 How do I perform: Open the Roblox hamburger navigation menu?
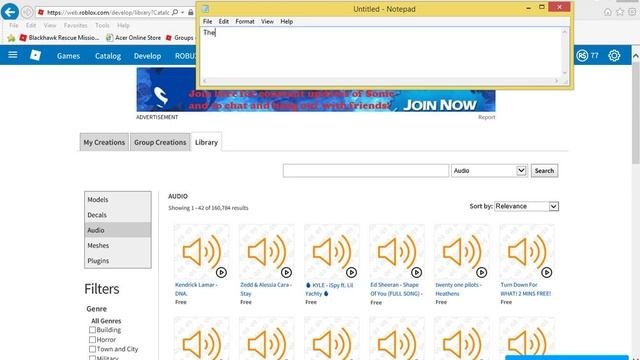[x=13, y=55]
